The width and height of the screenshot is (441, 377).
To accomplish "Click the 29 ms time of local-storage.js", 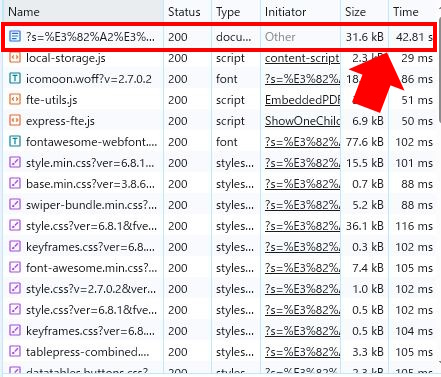I will point(417,58).
